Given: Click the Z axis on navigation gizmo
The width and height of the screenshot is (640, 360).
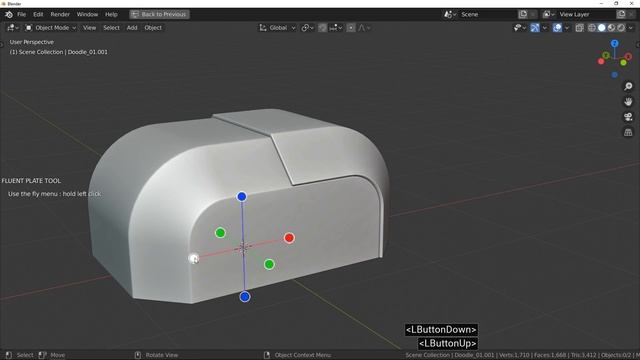Looking at the screenshot, I should (615, 43).
